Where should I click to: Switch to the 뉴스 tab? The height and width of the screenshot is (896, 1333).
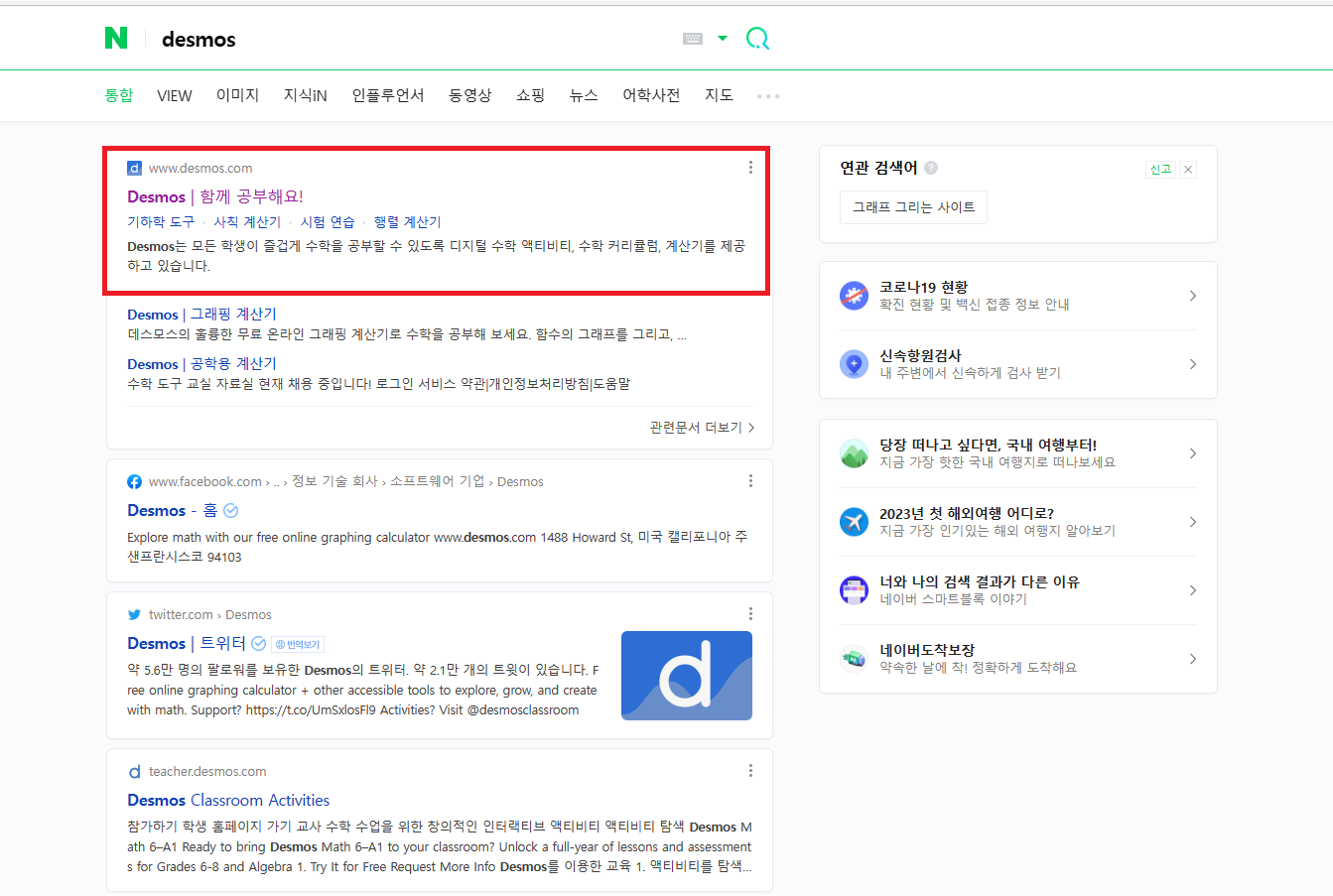[x=584, y=95]
